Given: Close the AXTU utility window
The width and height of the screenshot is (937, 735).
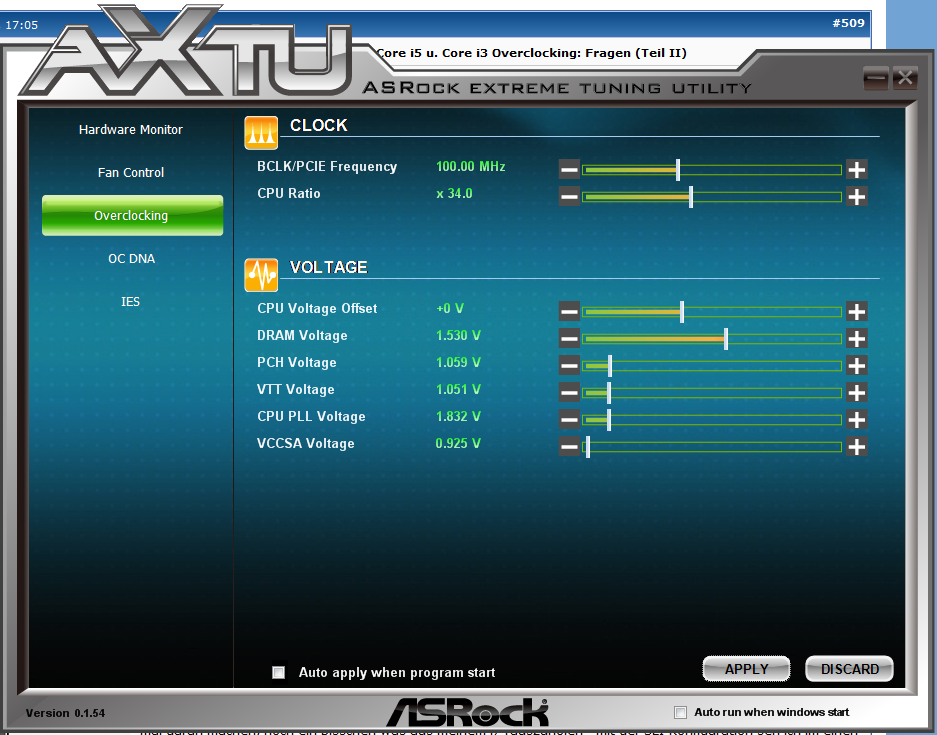Looking at the screenshot, I should 905,78.
